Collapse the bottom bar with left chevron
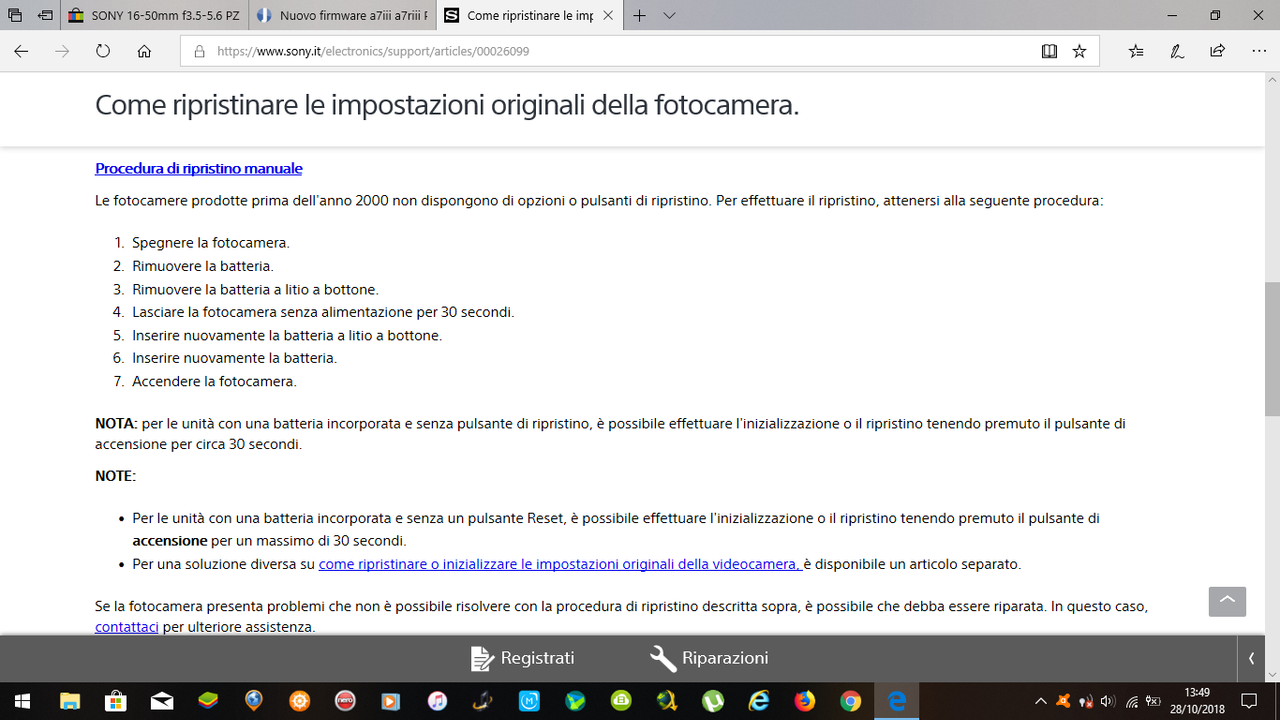 tap(1251, 658)
